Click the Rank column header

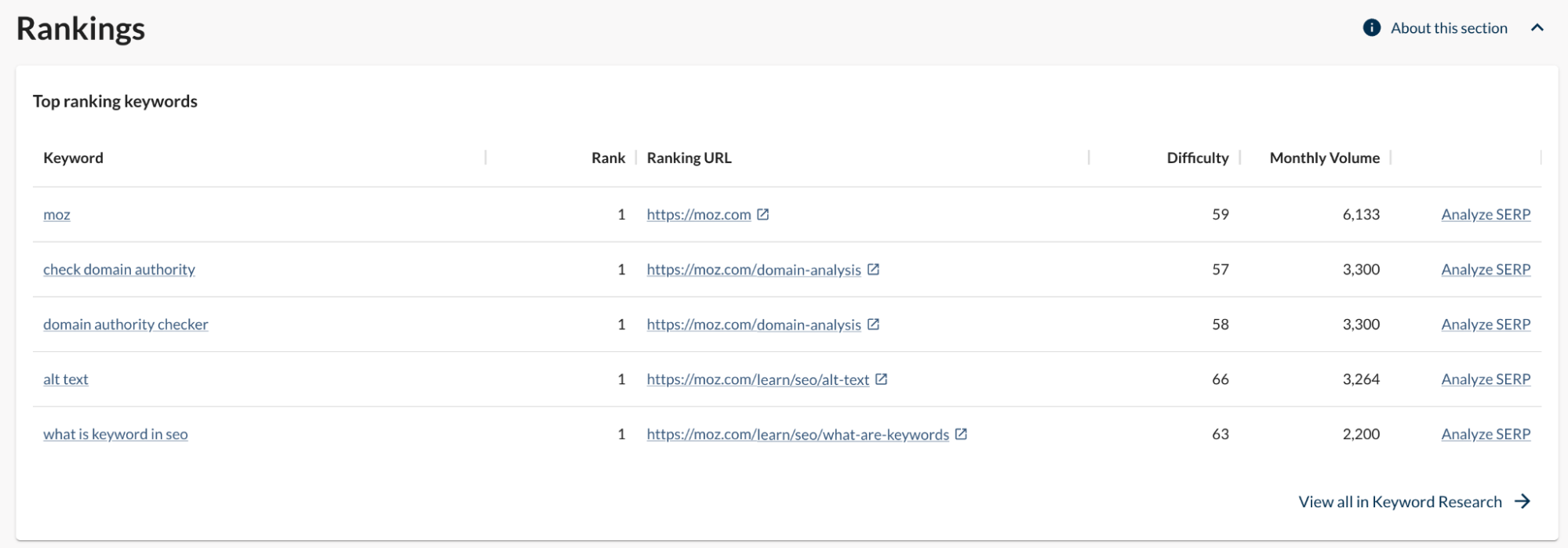click(x=608, y=158)
